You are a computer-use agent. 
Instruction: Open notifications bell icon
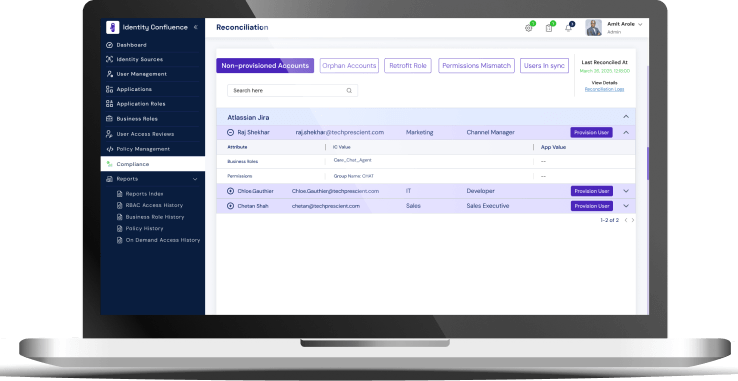[569, 28]
